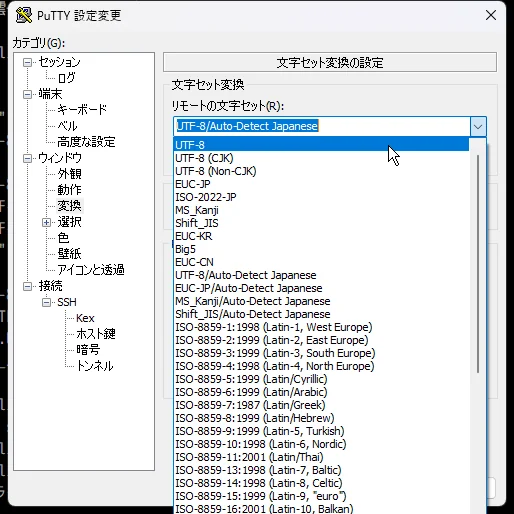The image size is (514, 514).
Task: Click the character set combo box text field
Action: pyautogui.click(x=322, y=126)
